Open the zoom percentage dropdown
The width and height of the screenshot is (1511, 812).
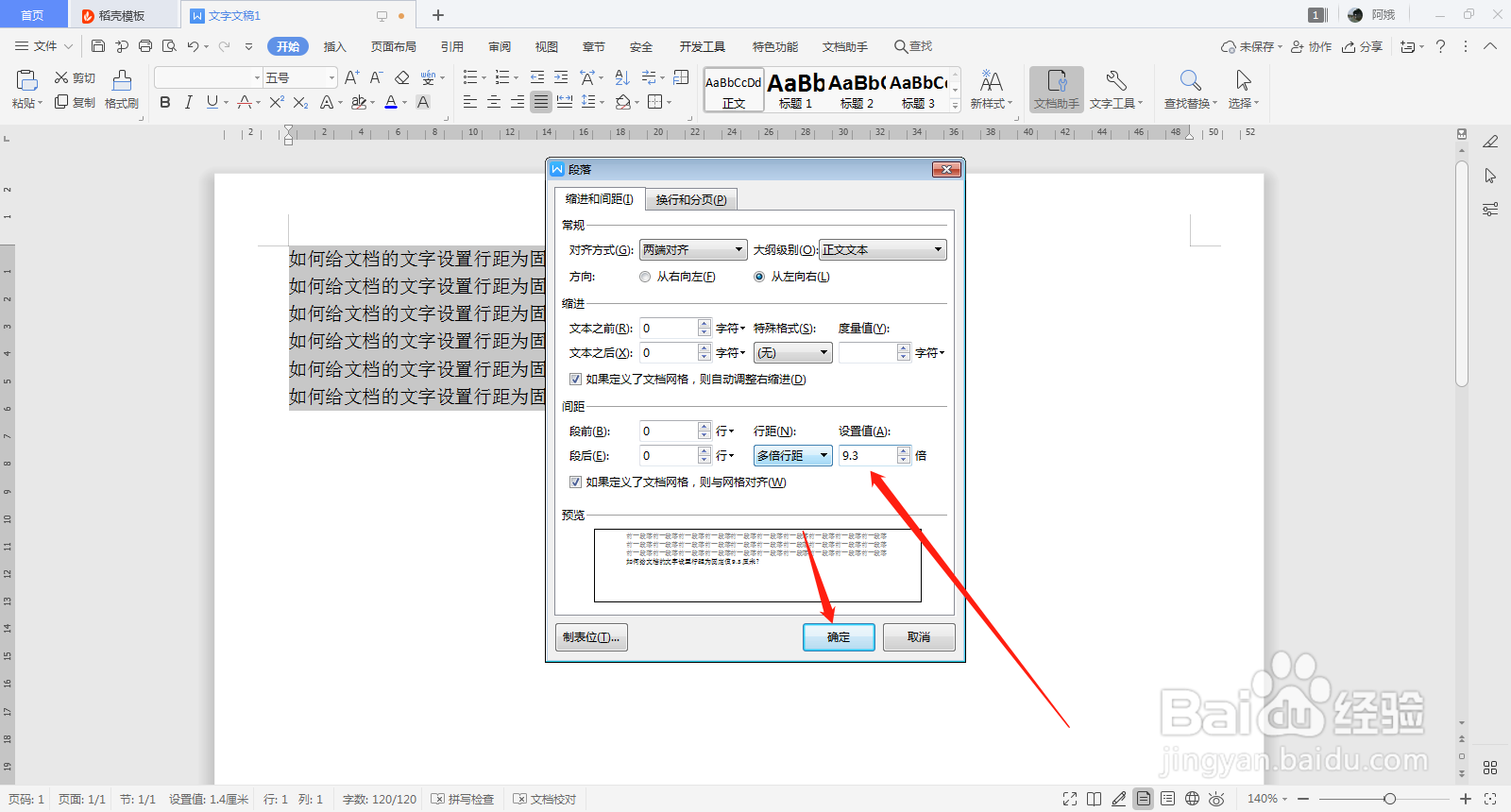1267,799
